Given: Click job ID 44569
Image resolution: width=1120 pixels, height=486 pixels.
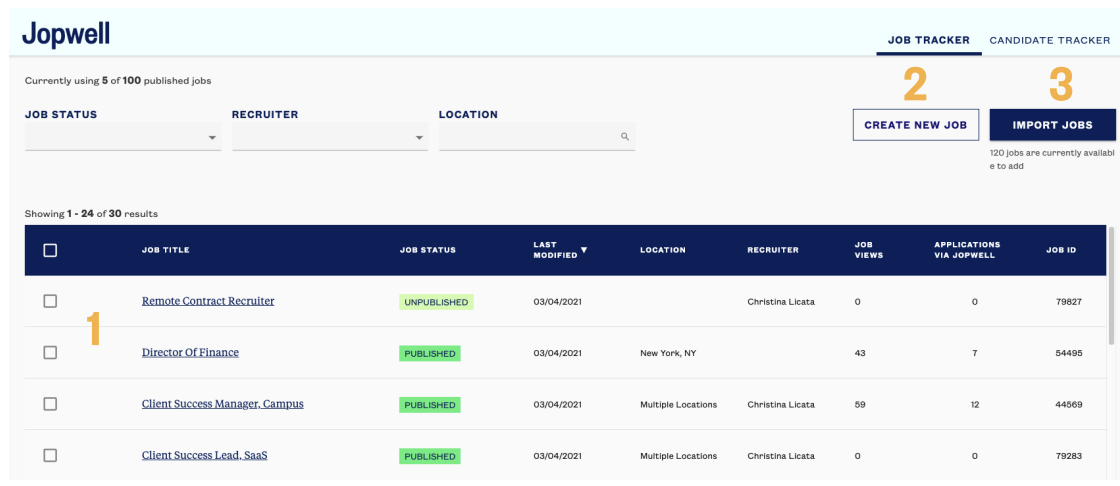Looking at the screenshot, I should [x=1069, y=405].
